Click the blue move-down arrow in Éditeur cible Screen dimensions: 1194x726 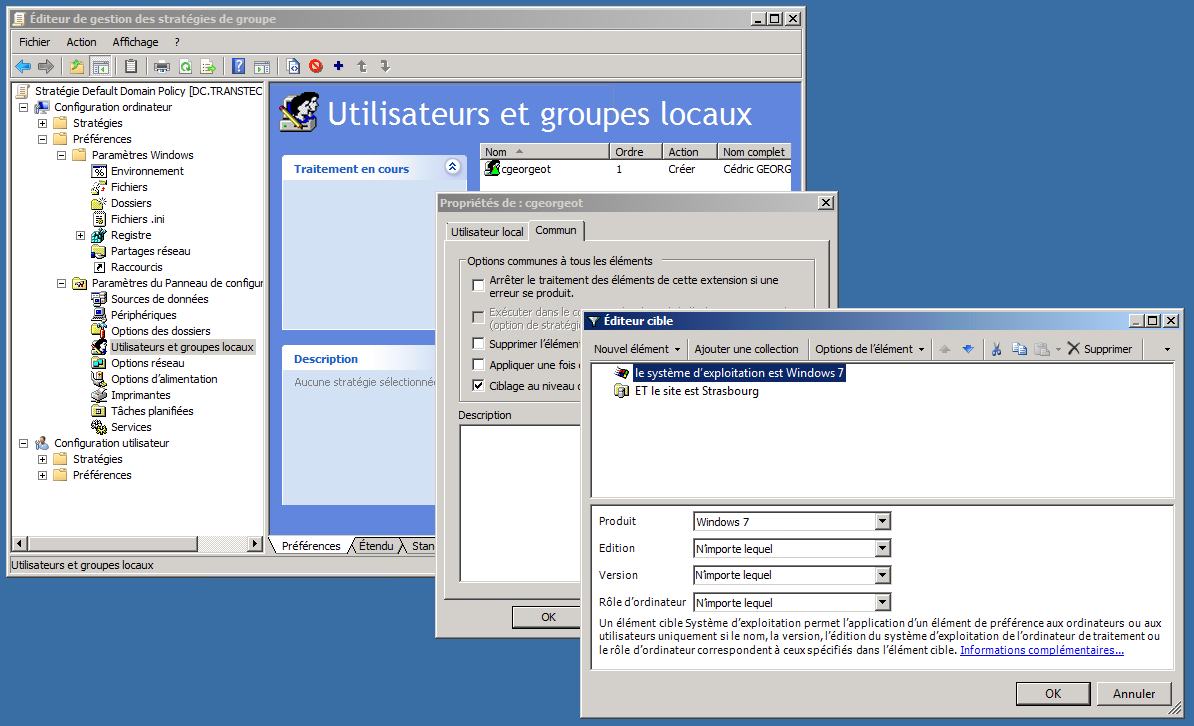click(x=968, y=349)
